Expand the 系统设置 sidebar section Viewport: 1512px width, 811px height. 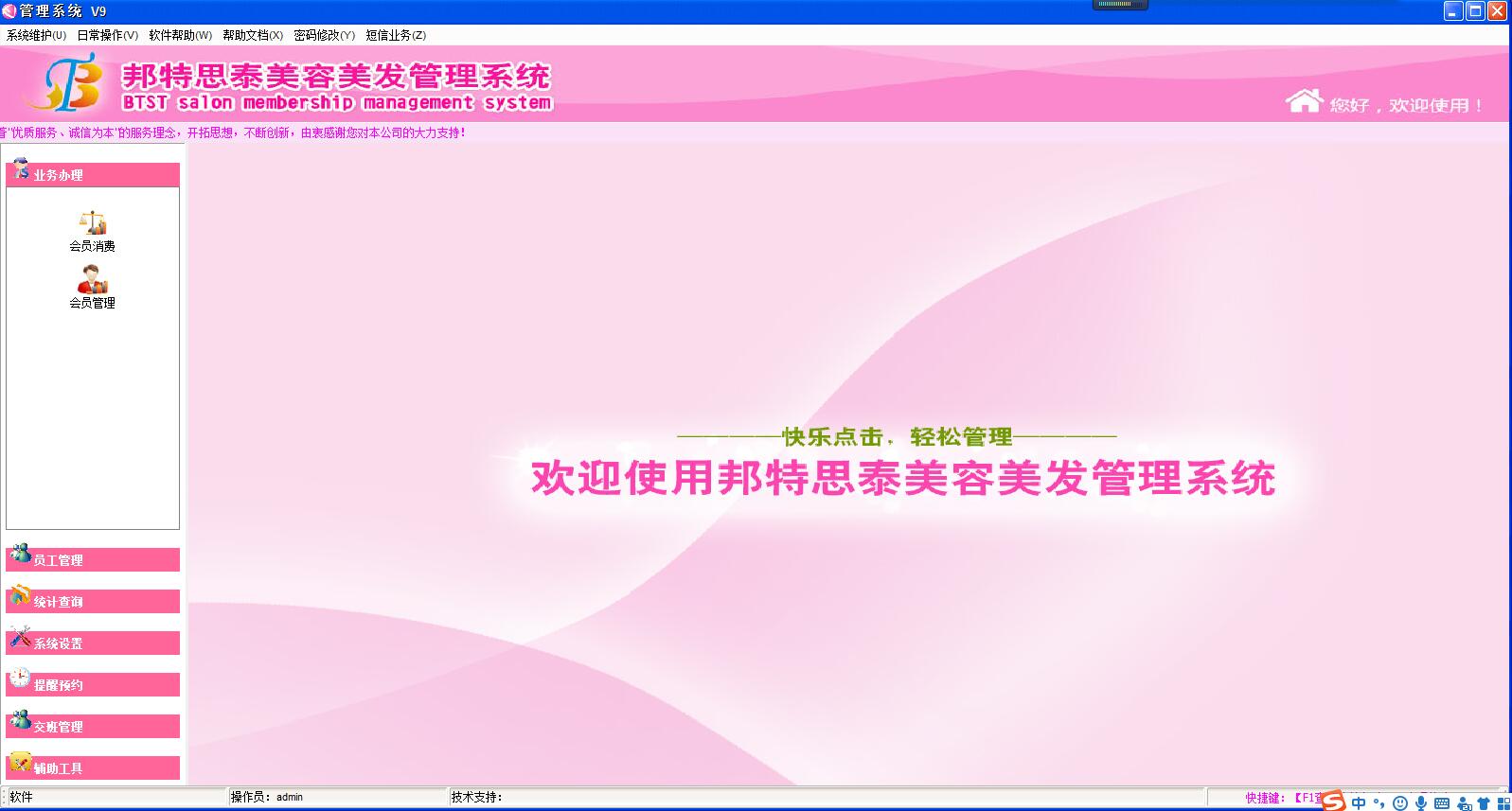[93, 643]
